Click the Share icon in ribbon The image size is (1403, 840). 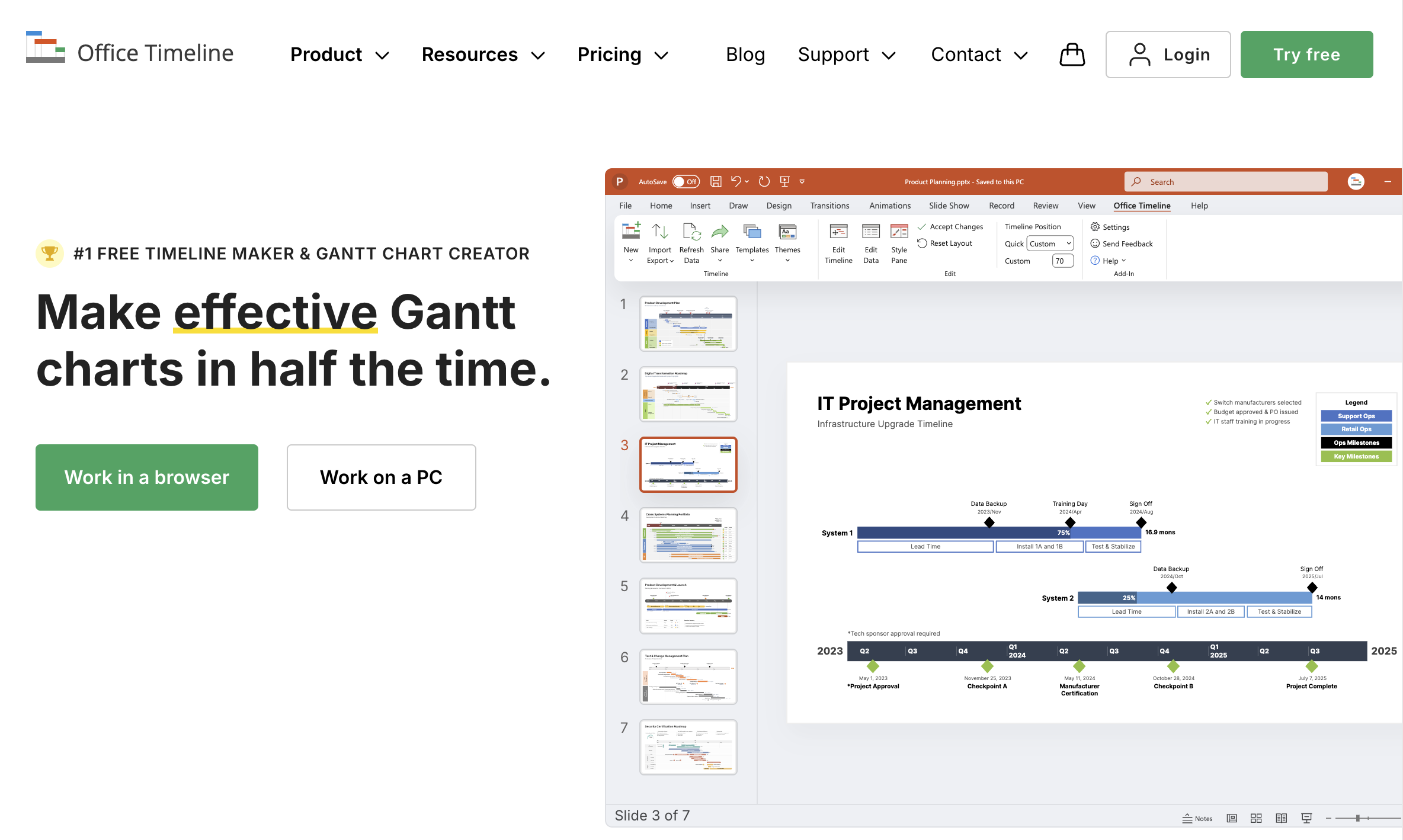720,231
